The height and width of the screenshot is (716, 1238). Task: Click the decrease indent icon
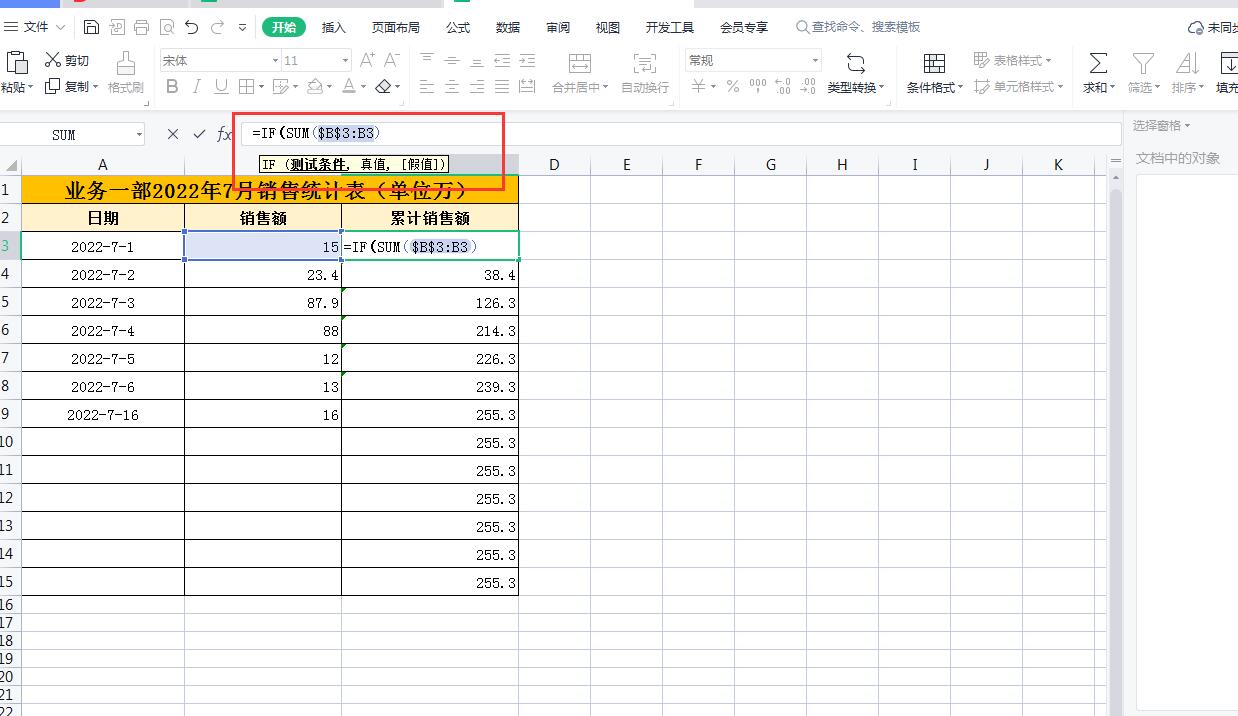pyautogui.click(x=502, y=61)
